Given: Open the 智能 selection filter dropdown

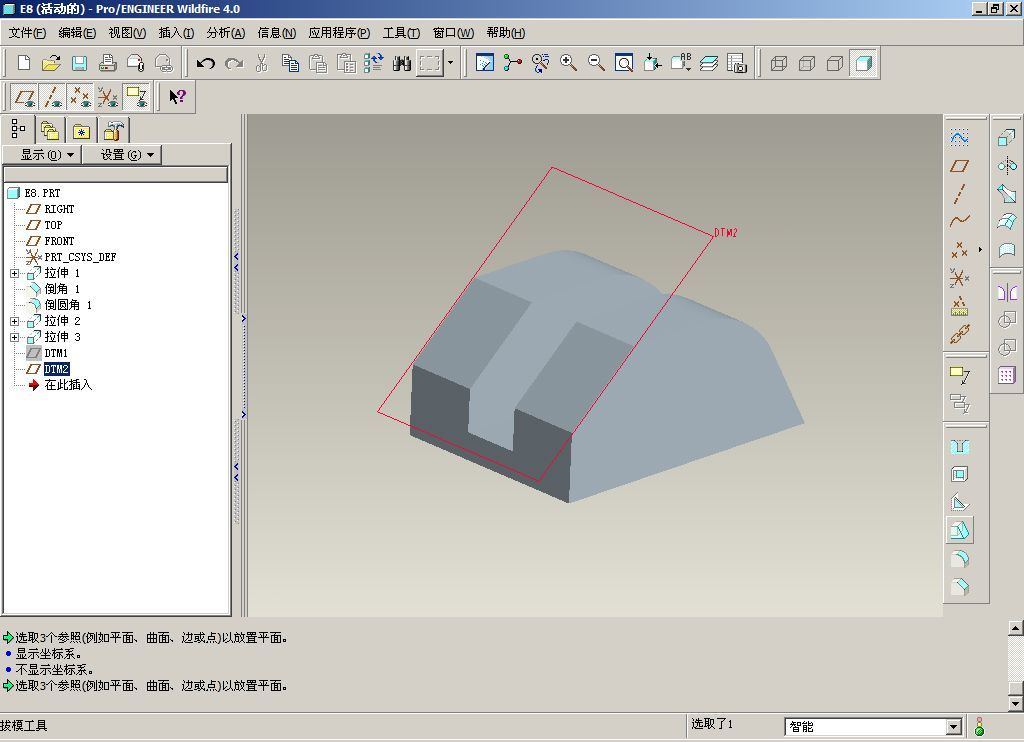Looking at the screenshot, I should (953, 726).
